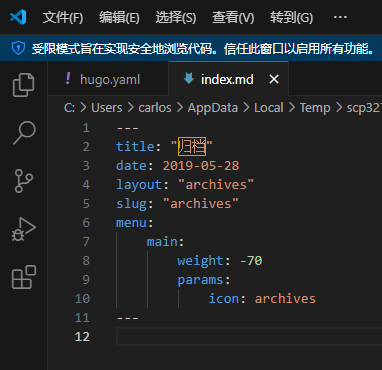Open Run and Debug view icon

point(24,229)
